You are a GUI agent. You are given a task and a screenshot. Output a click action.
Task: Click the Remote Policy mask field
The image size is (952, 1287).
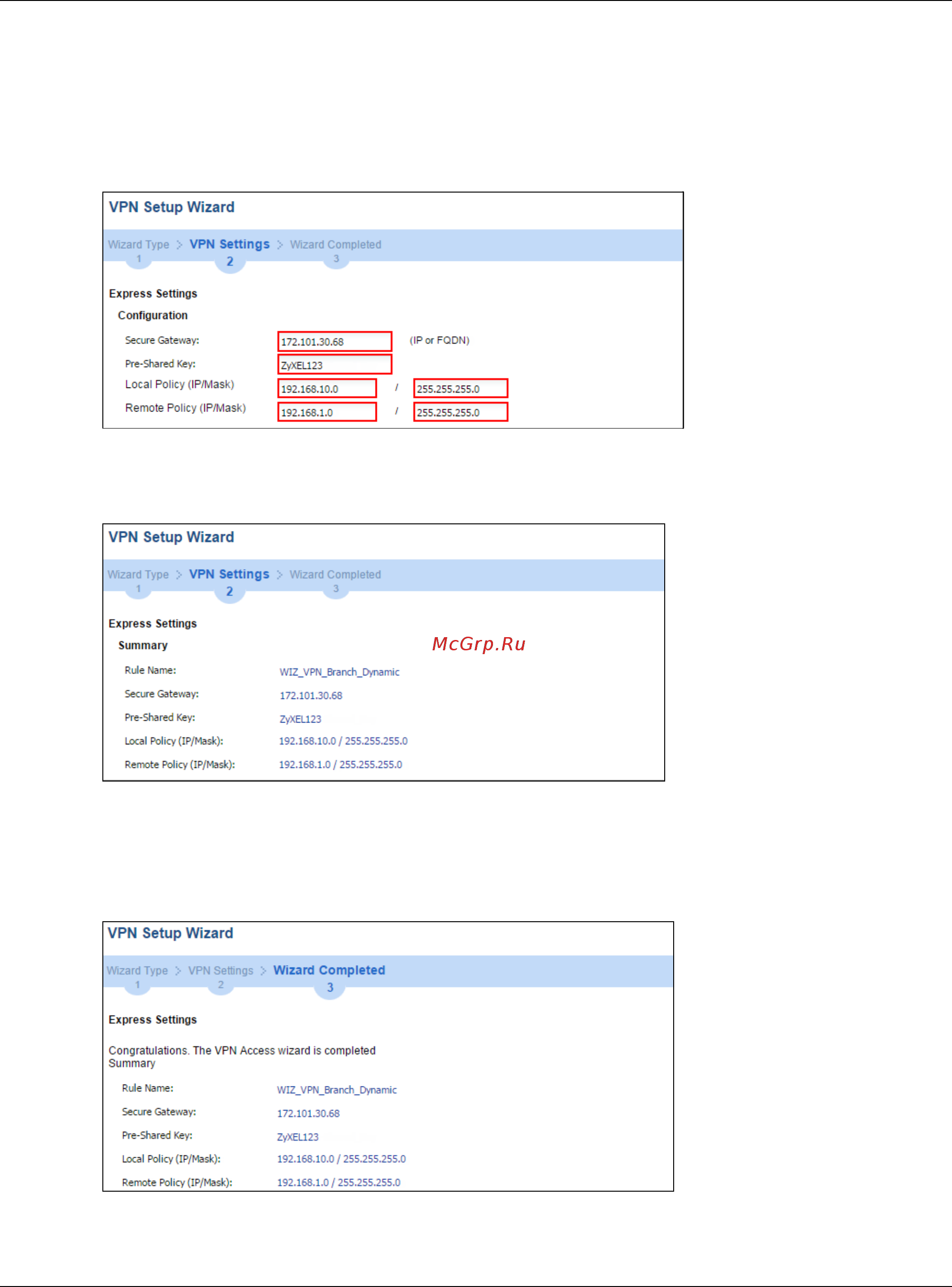click(460, 412)
